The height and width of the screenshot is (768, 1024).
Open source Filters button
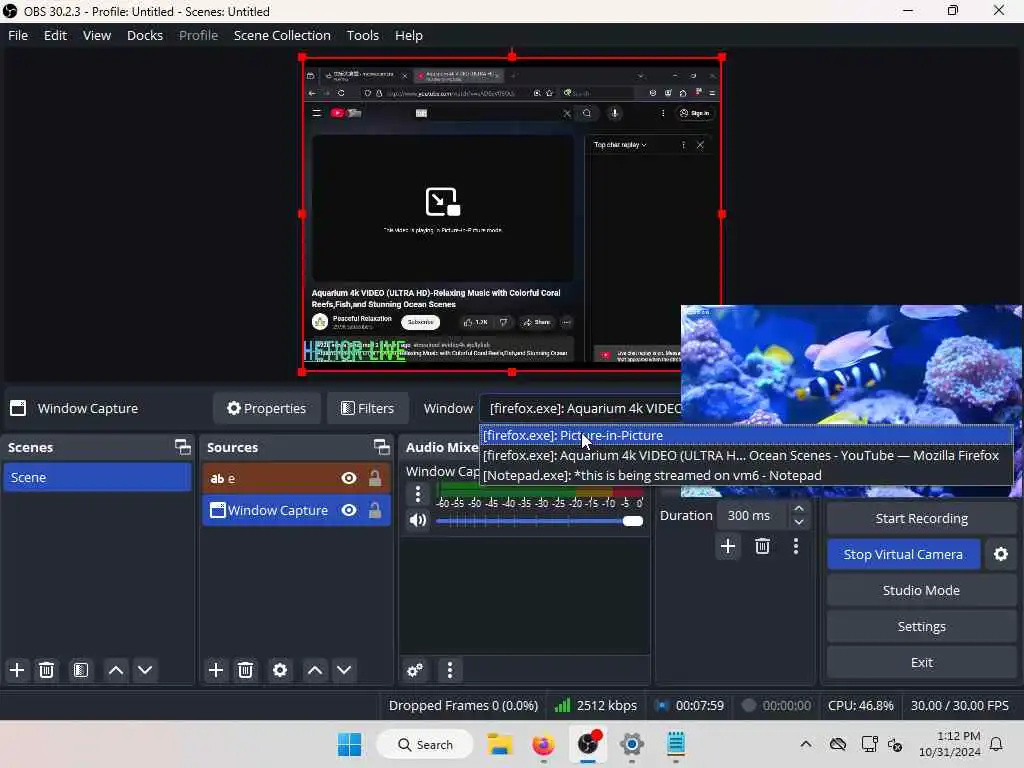click(368, 408)
